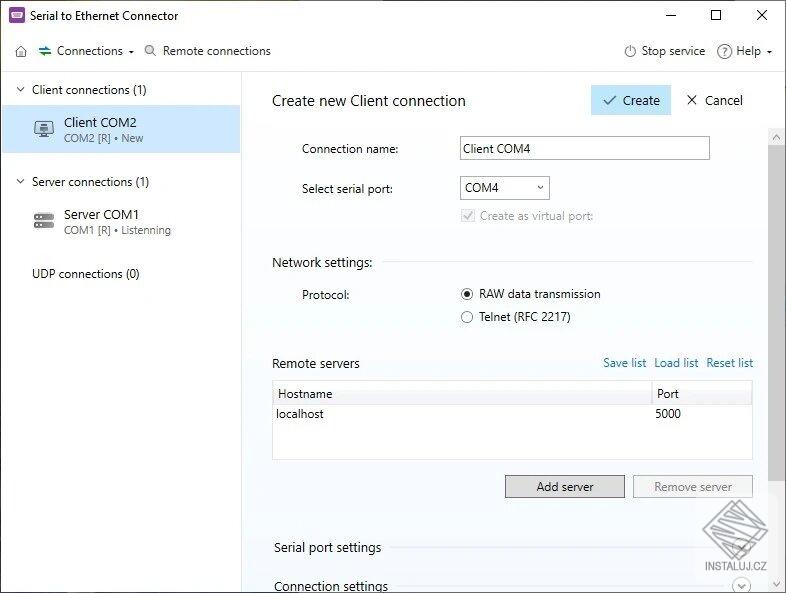The width and height of the screenshot is (786, 593).
Task: Select the Client COM2 connection icon
Action: 44,129
